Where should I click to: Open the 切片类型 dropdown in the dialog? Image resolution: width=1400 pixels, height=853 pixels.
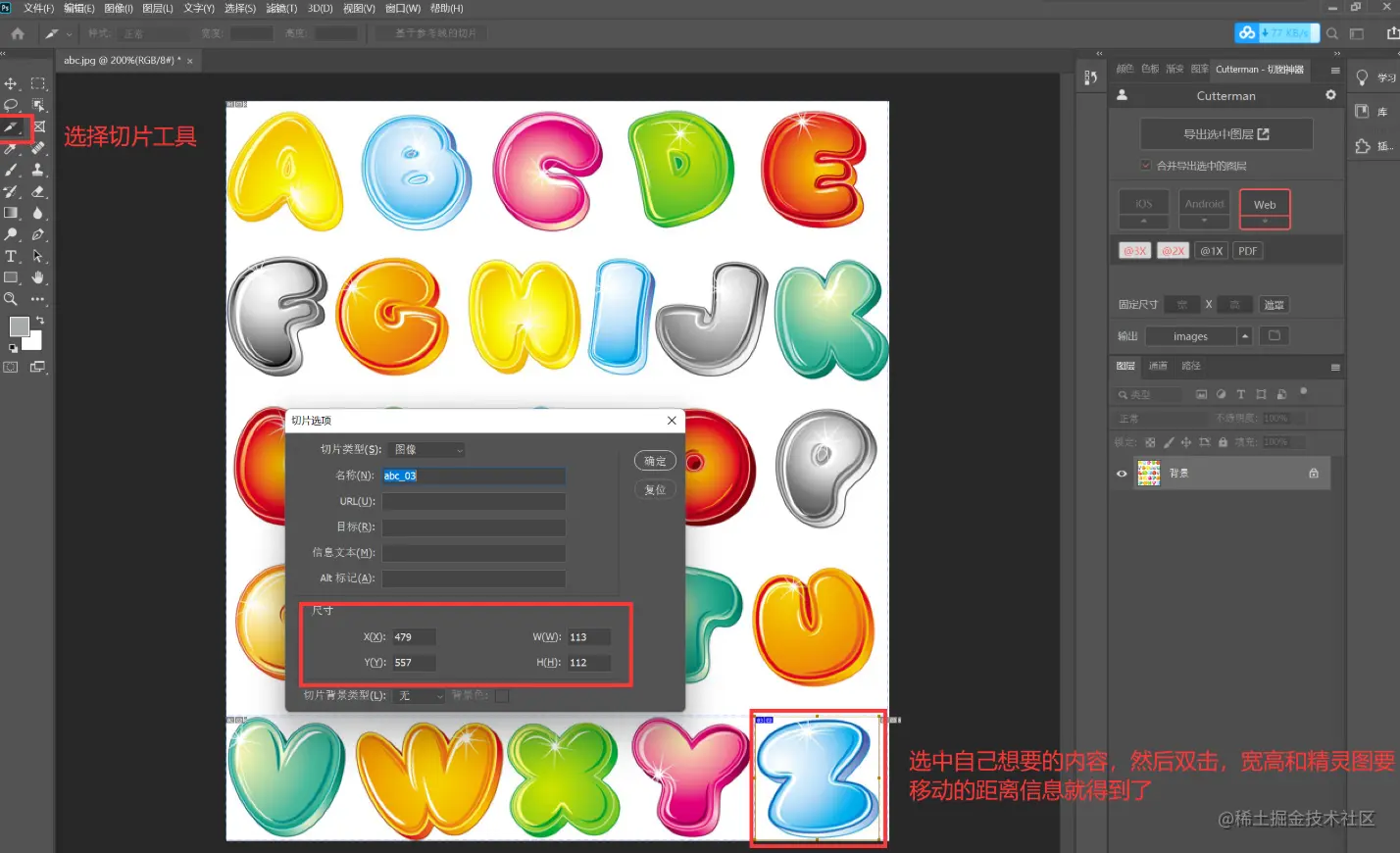click(426, 449)
